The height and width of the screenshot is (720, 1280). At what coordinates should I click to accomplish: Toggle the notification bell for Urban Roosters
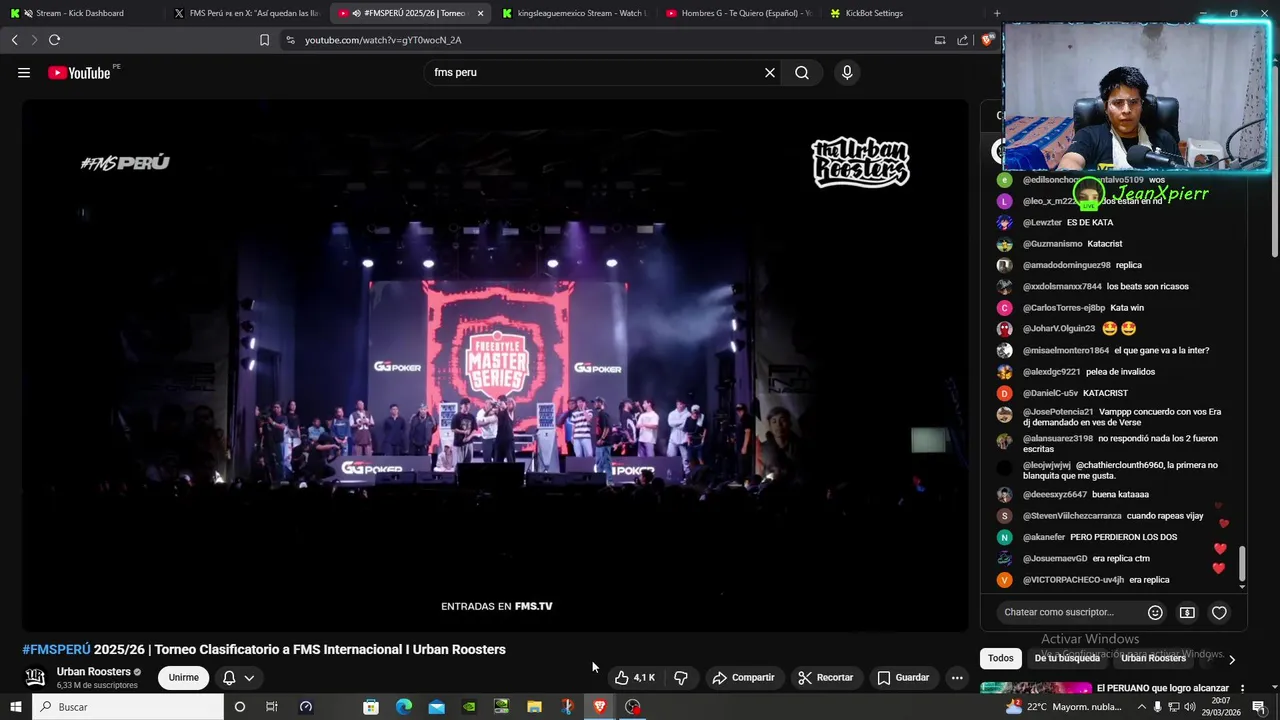pos(229,678)
